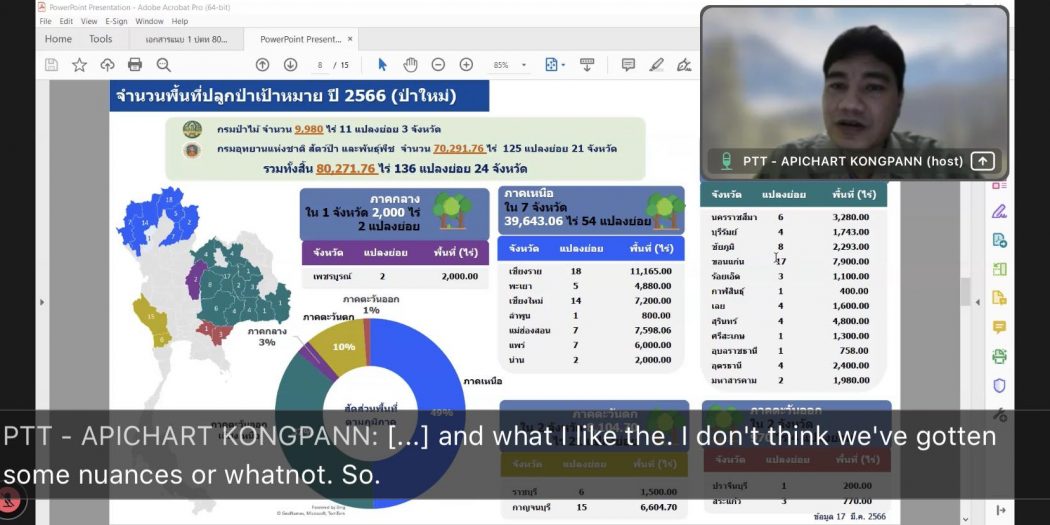Click the current page number field

[x=320, y=65]
